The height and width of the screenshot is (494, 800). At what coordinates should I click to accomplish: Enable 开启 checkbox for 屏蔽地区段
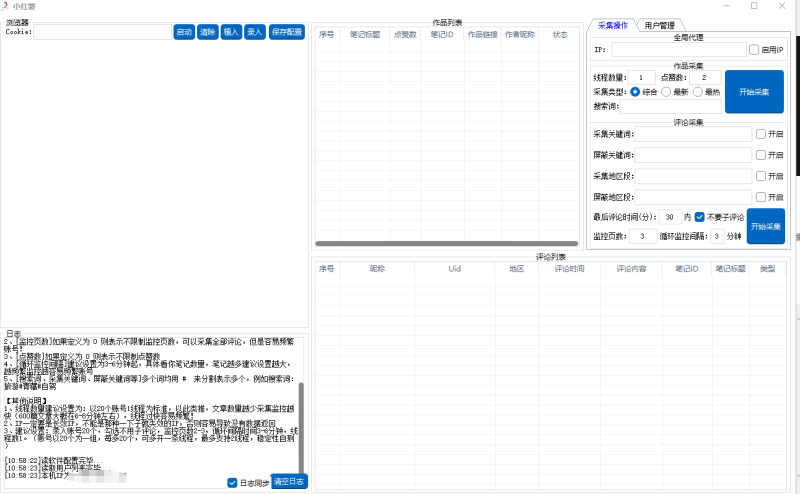click(x=761, y=197)
